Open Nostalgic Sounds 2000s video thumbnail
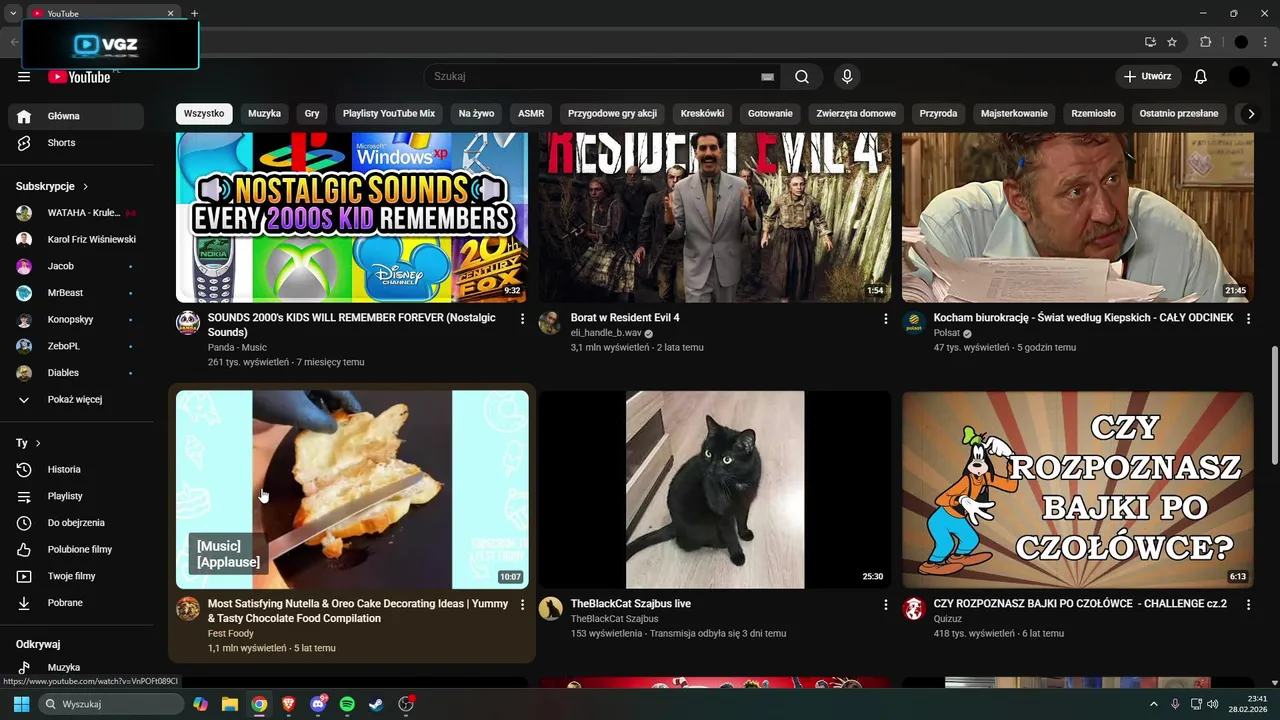 [352, 217]
